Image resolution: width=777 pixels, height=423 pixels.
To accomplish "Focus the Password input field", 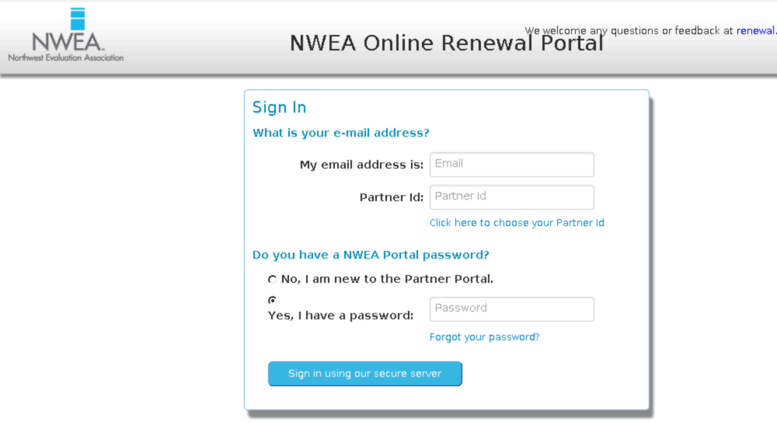I will (x=511, y=309).
